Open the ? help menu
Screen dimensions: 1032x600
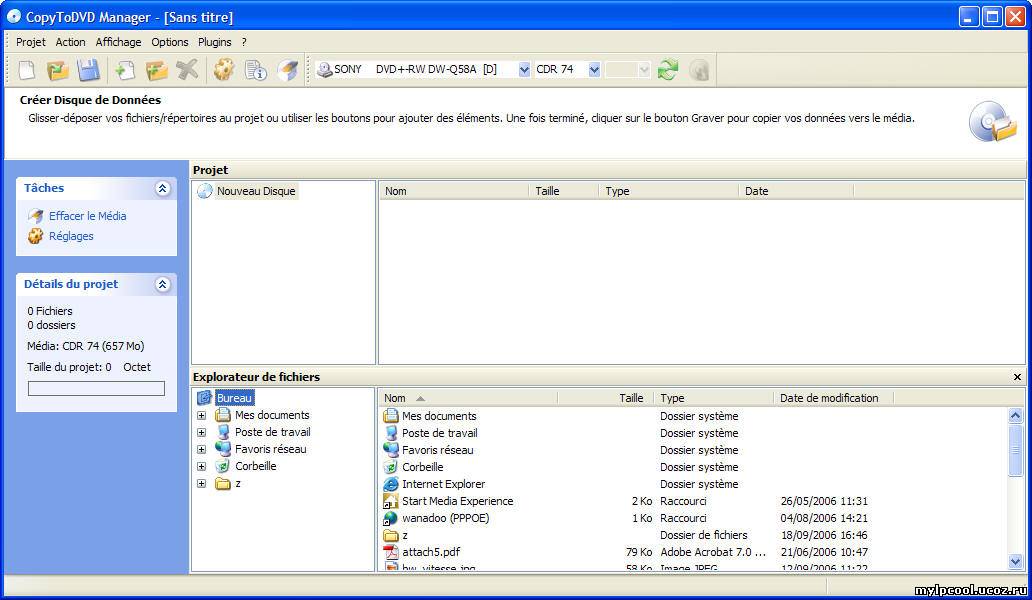point(244,42)
